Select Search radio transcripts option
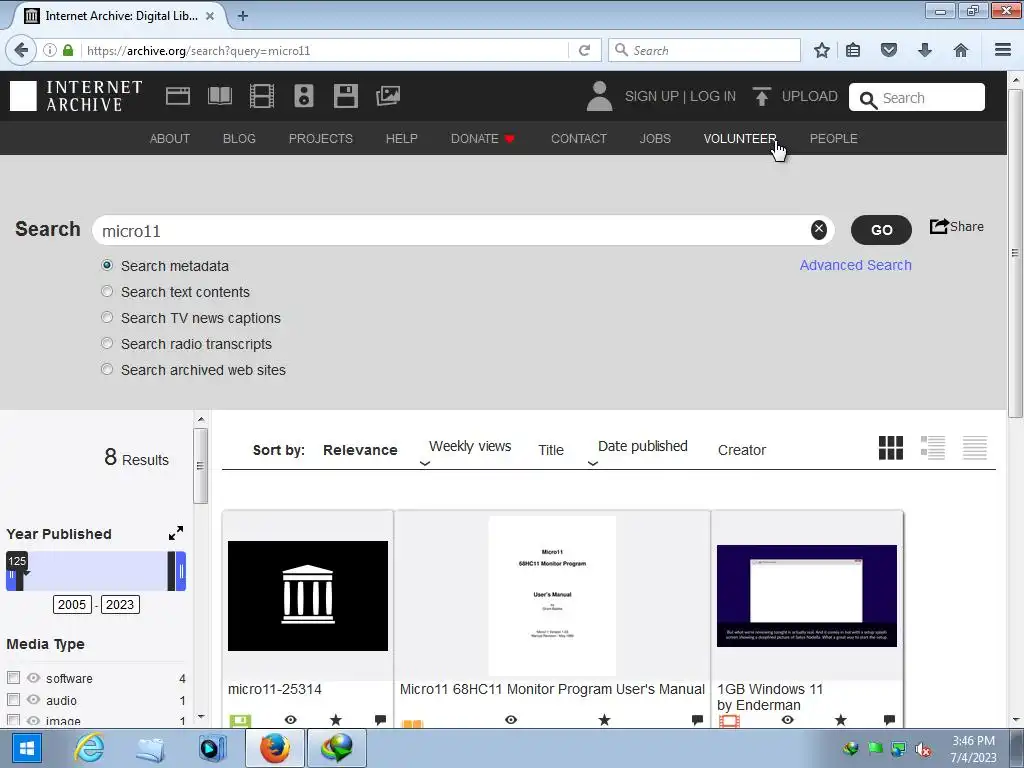1024x768 pixels. click(107, 344)
